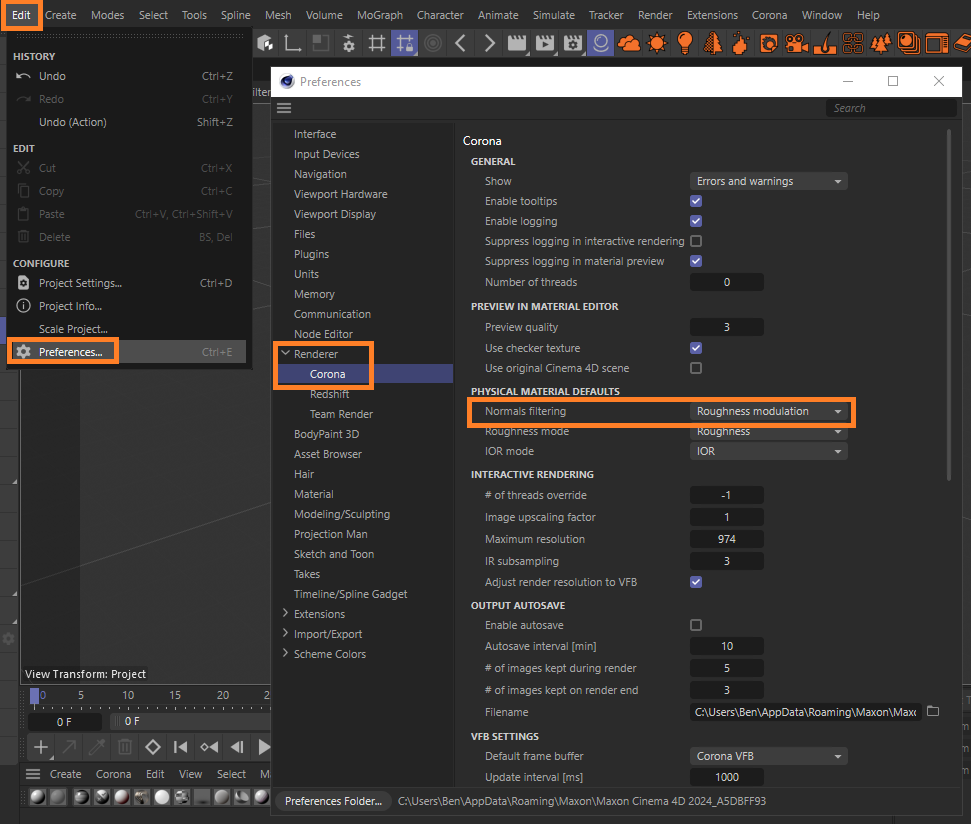Click the orange Corona hair strand icon
The height and width of the screenshot is (824, 971).
(x=825, y=43)
